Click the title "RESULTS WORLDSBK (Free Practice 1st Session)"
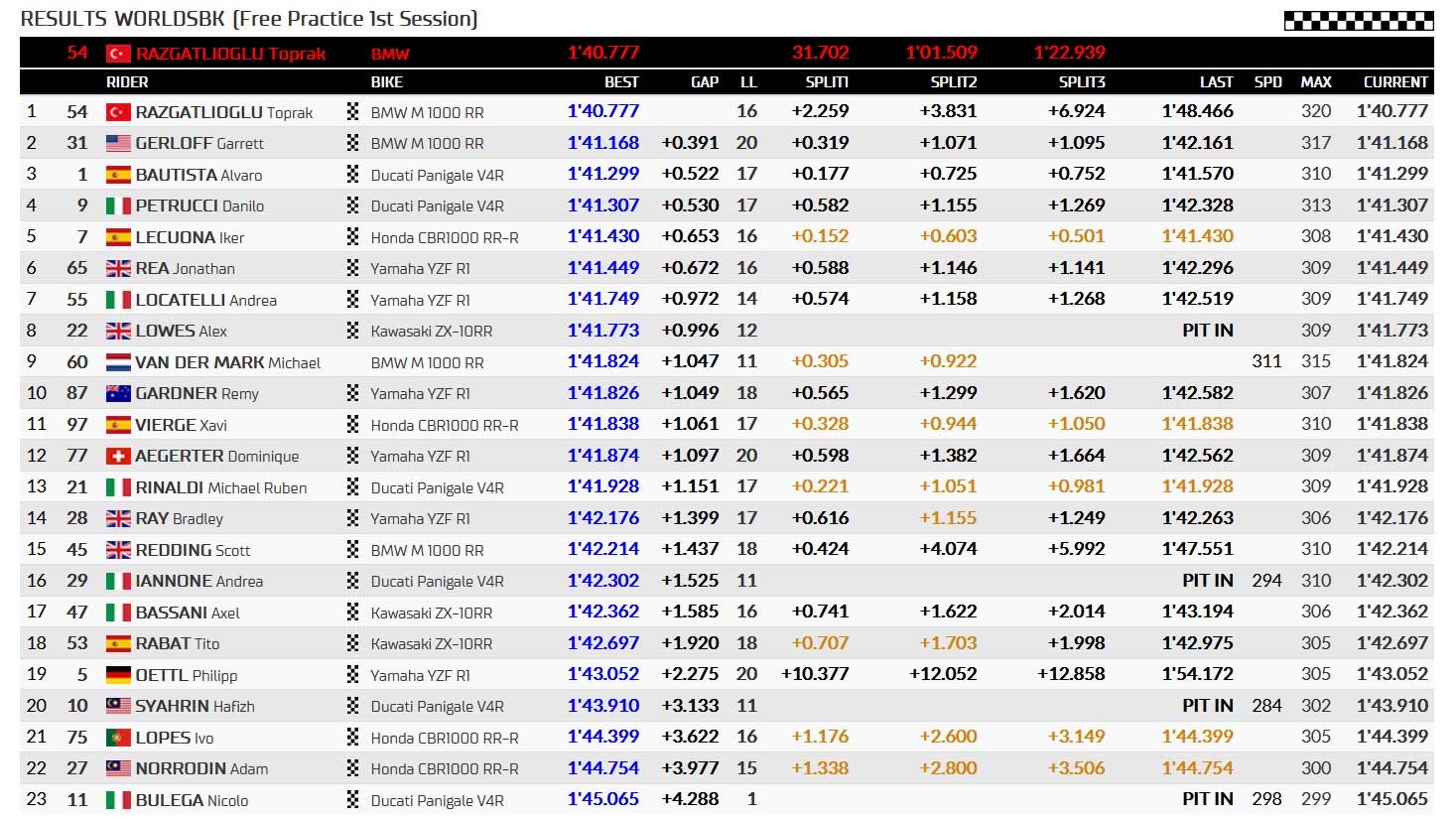Viewport: 1456px width, 818px height. point(249,19)
